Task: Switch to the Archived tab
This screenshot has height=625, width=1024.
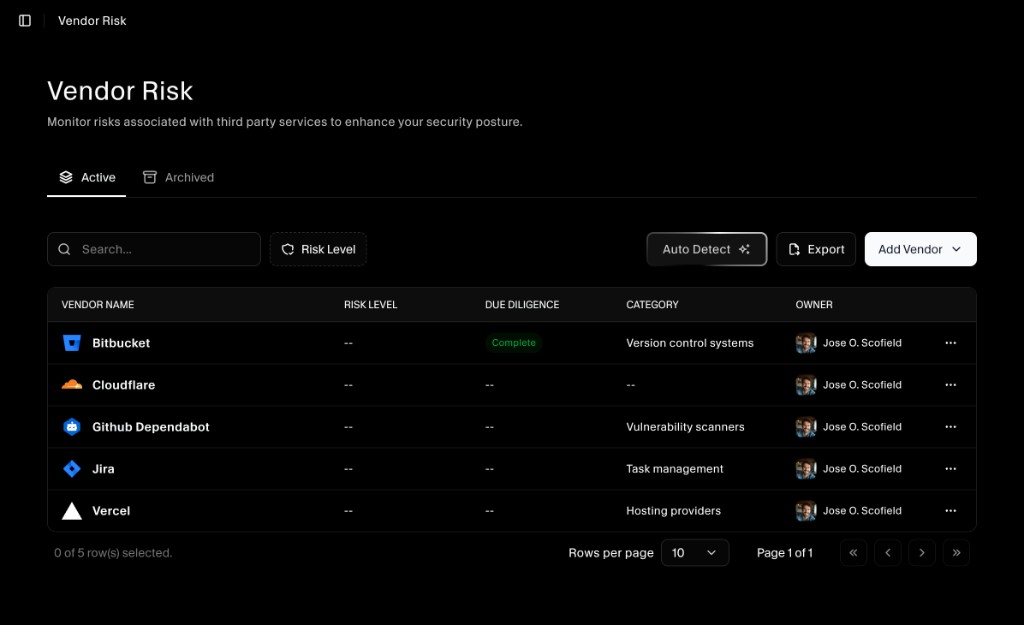Action: pos(178,178)
